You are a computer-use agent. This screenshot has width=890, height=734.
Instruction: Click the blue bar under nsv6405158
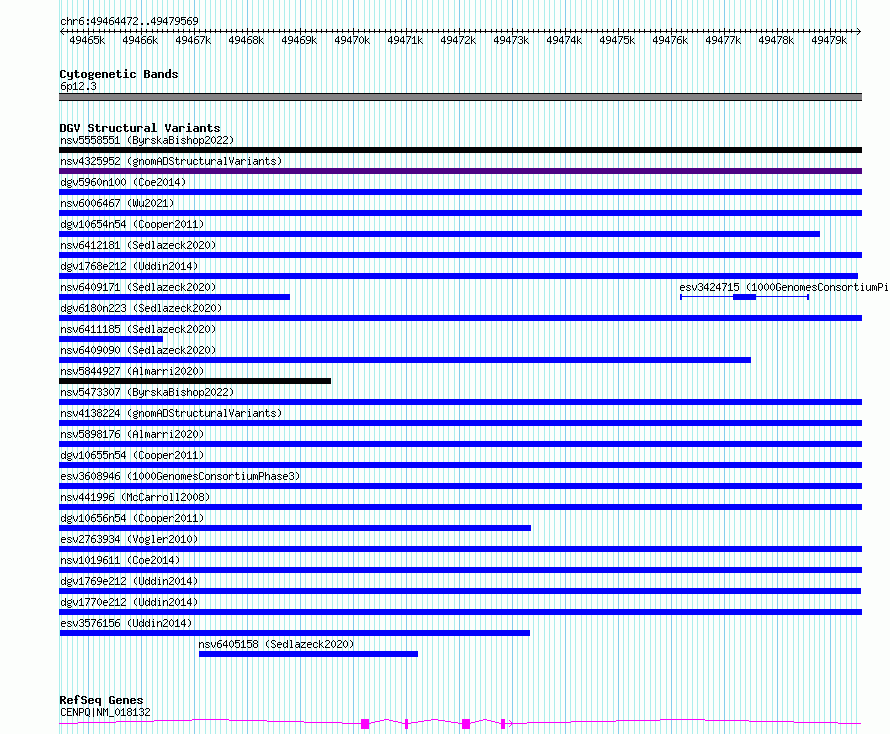(x=308, y=654)
